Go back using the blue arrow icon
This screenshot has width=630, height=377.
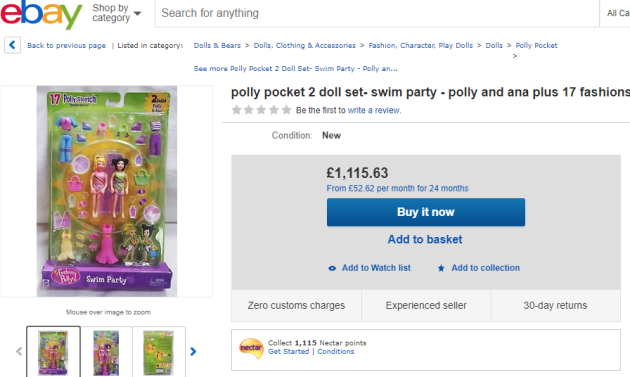pyautogui.click(x=12, y=45)
